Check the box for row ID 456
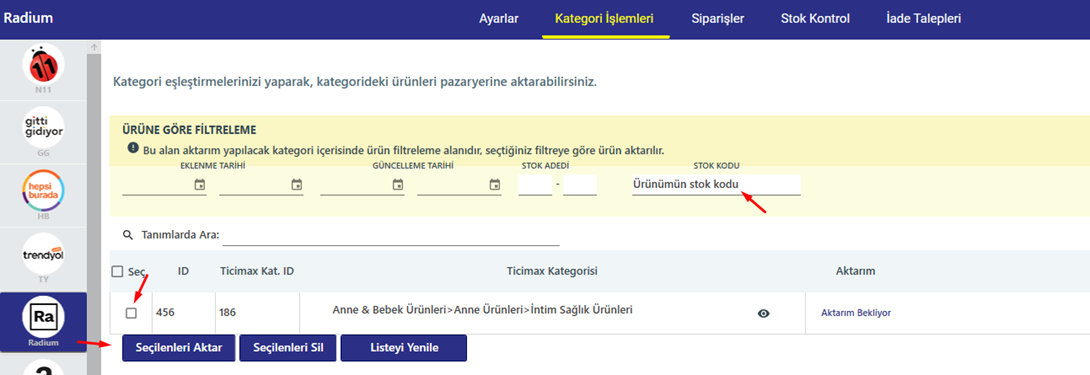Screen dimensions: 1090x375 pyautogui.click(x=131, y=313)
